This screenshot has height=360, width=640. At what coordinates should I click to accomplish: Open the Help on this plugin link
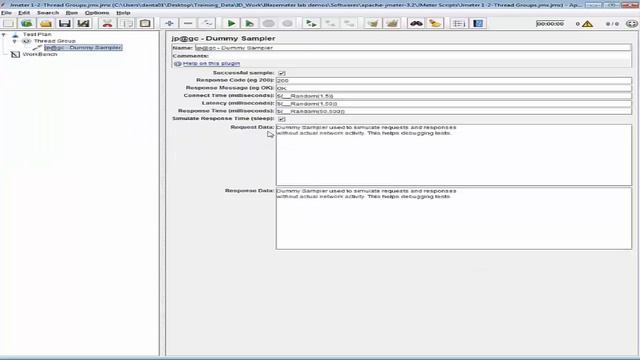(211, 64)
